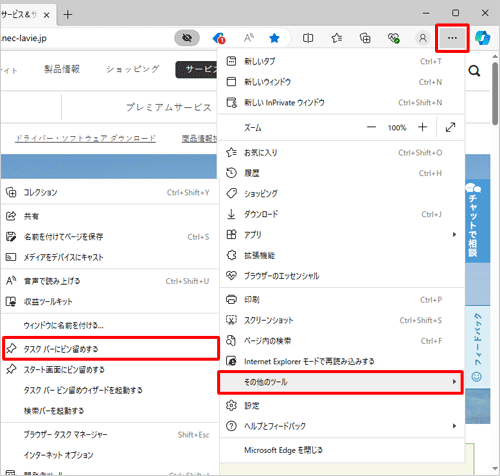Open インターネット オプション
This screenshot has width=500, height=476.
coord(109,455)
